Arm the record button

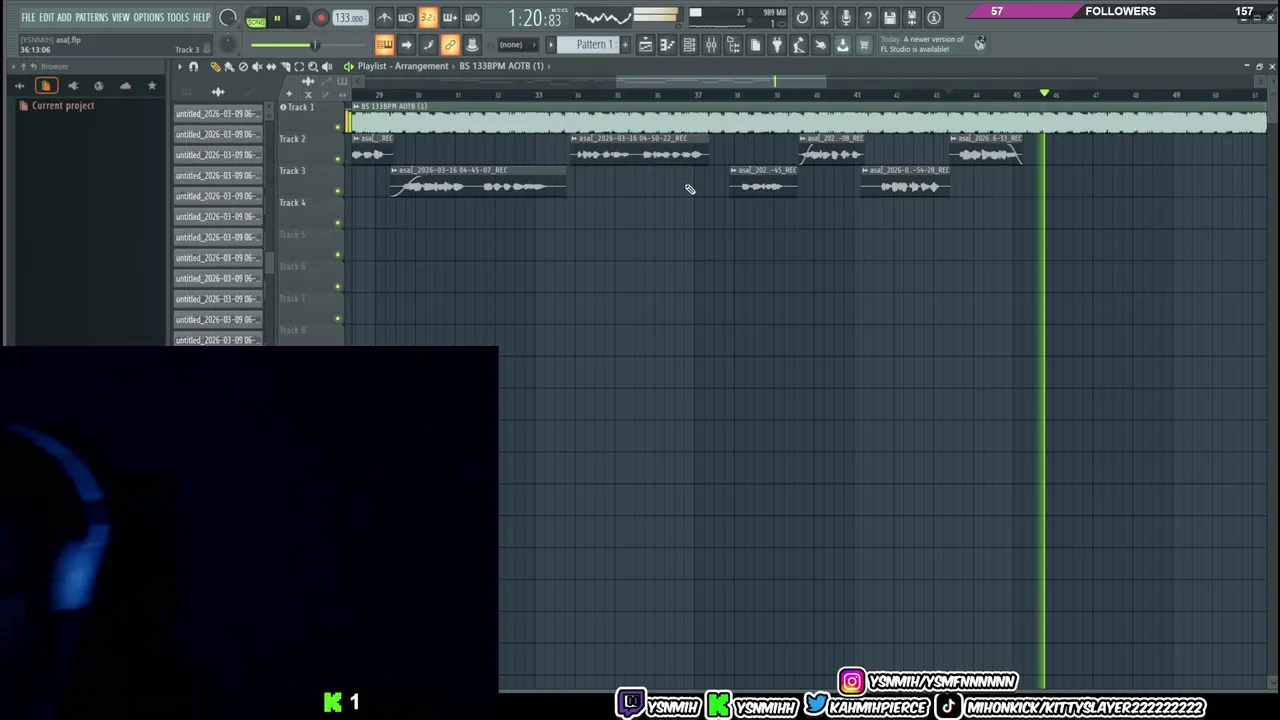coord(321,18)
